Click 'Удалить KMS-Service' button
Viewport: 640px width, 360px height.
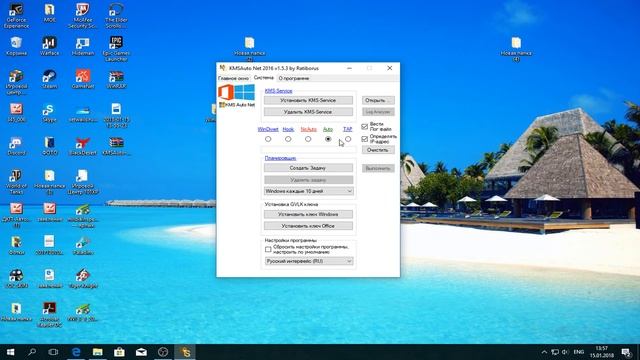pyautogui.click(x=309, y=111)
